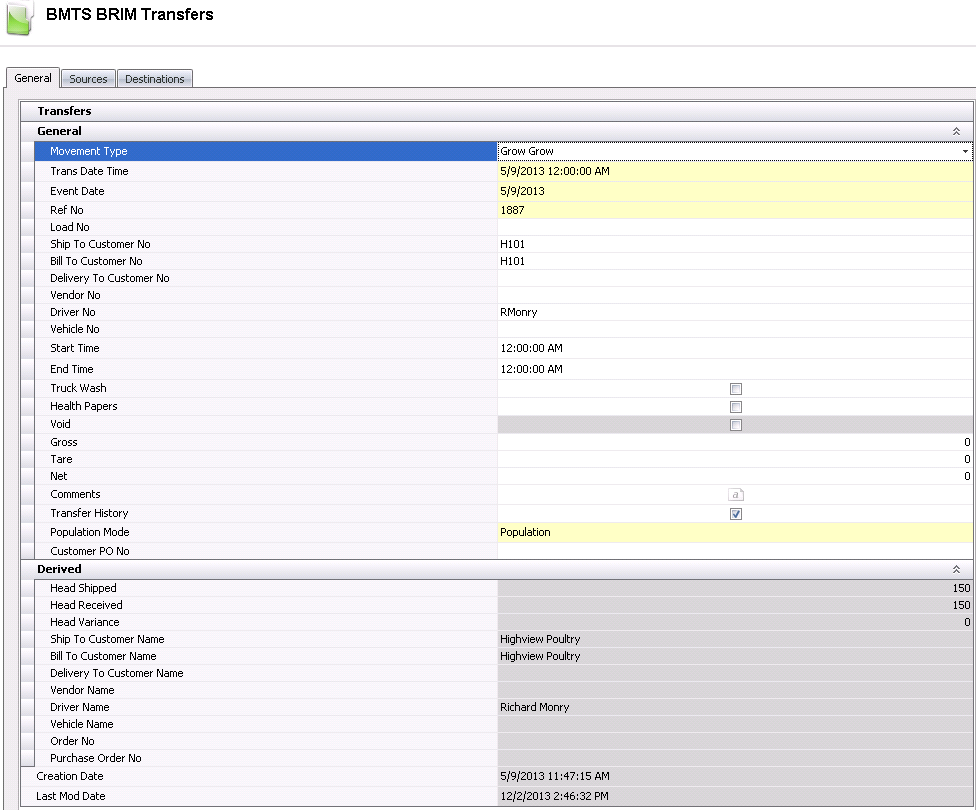Open the Movement Type dropdown
Viewport: 976px width, 810px height.
[x=965, y=152]
